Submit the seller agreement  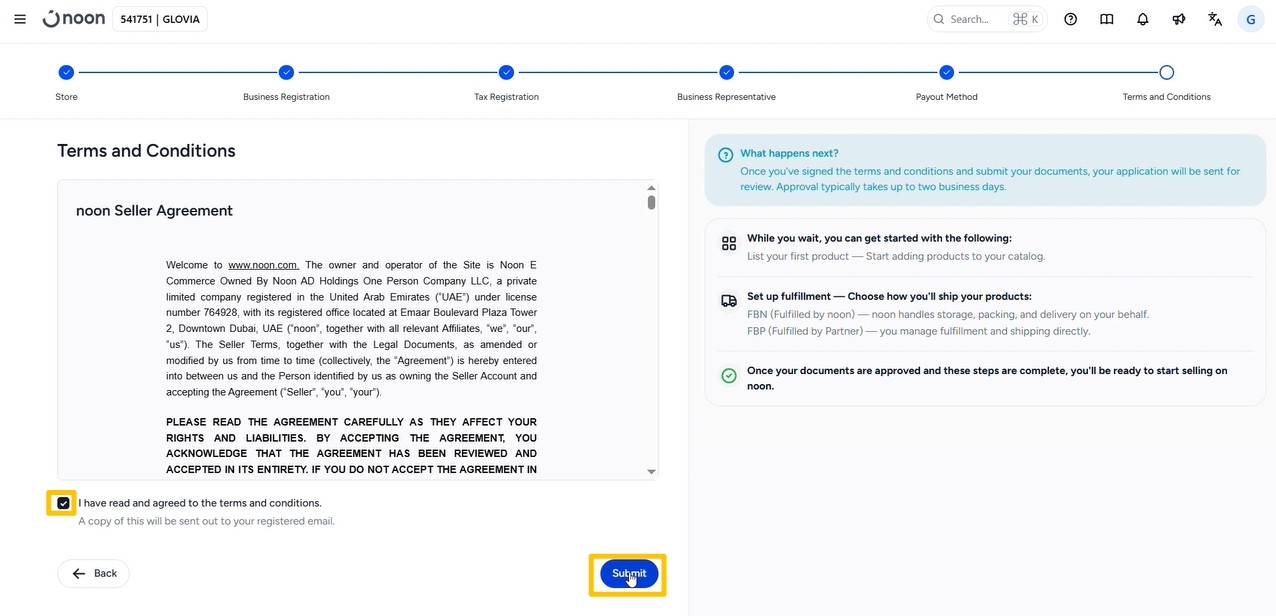(x=629, y=573)
